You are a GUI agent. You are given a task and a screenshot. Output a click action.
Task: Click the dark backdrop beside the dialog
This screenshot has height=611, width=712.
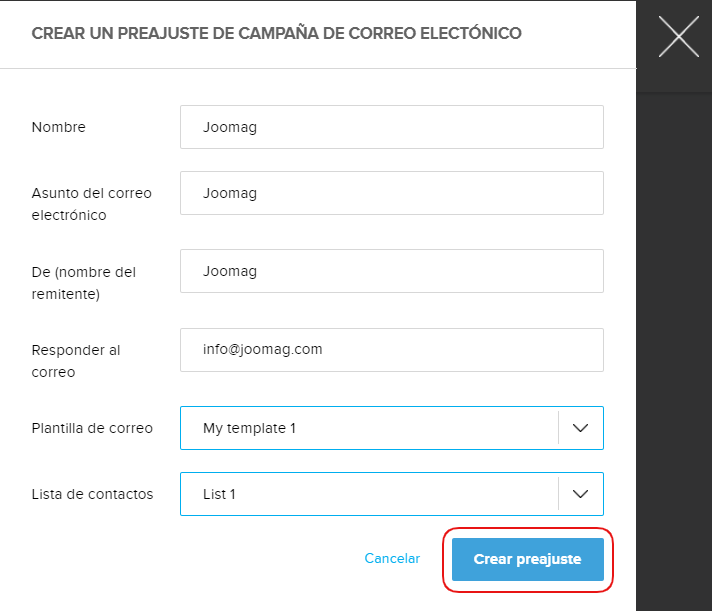coord(674,350)
